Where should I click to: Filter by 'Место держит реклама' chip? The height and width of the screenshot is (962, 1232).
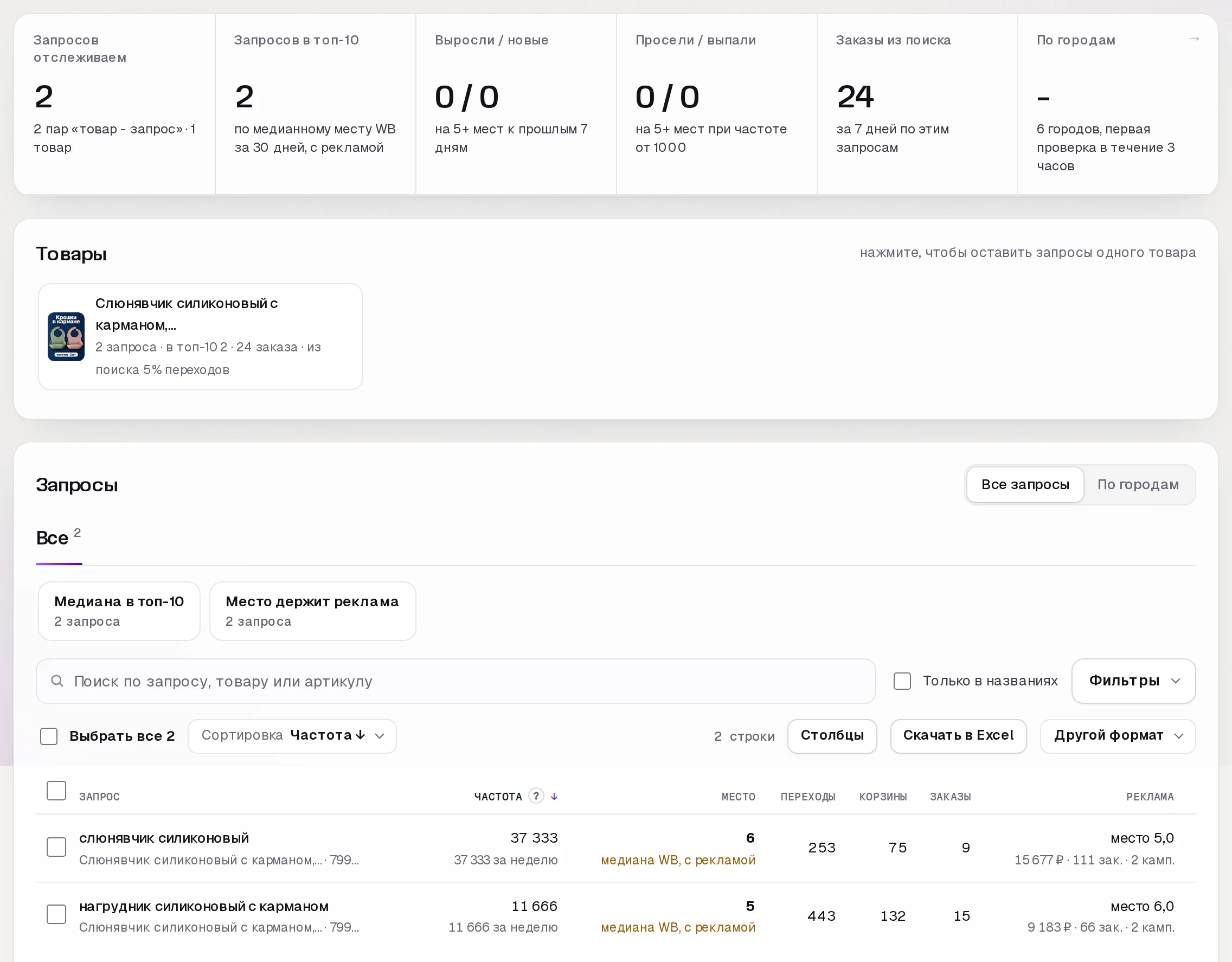click(x=312, y=611)
